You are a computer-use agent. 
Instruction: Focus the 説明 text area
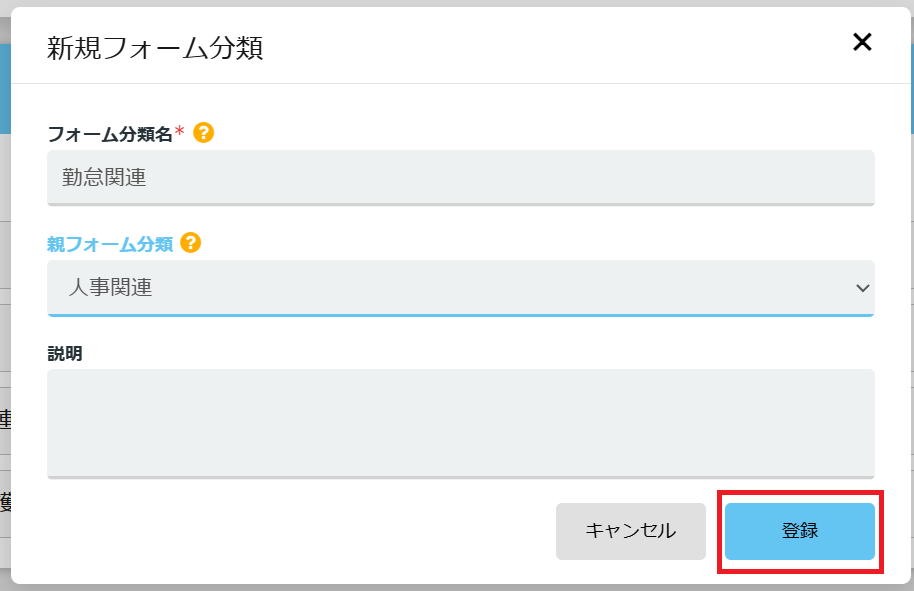pyautogui.click(x=460, y=424)
